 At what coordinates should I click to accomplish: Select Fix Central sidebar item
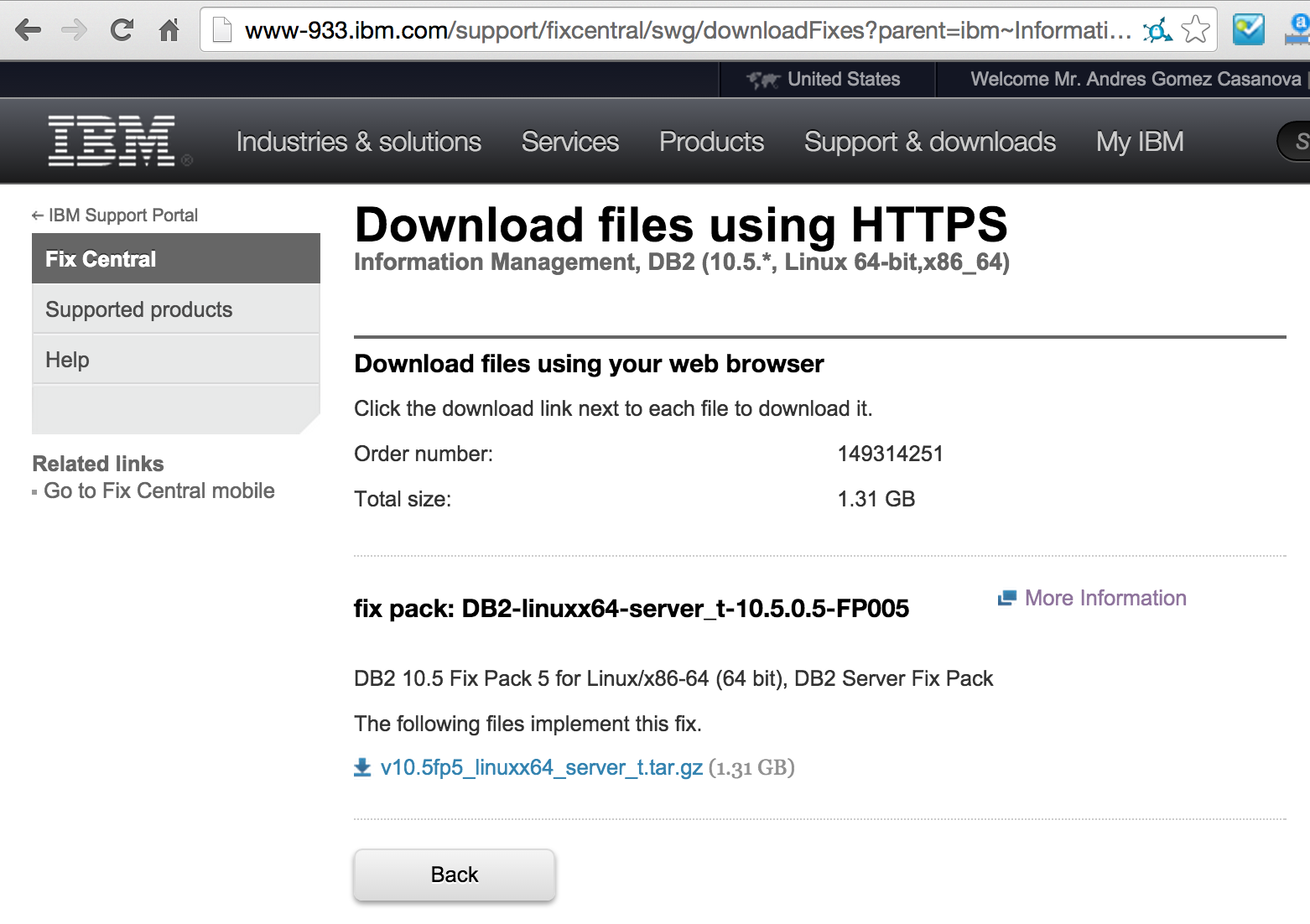pos(176,258)
